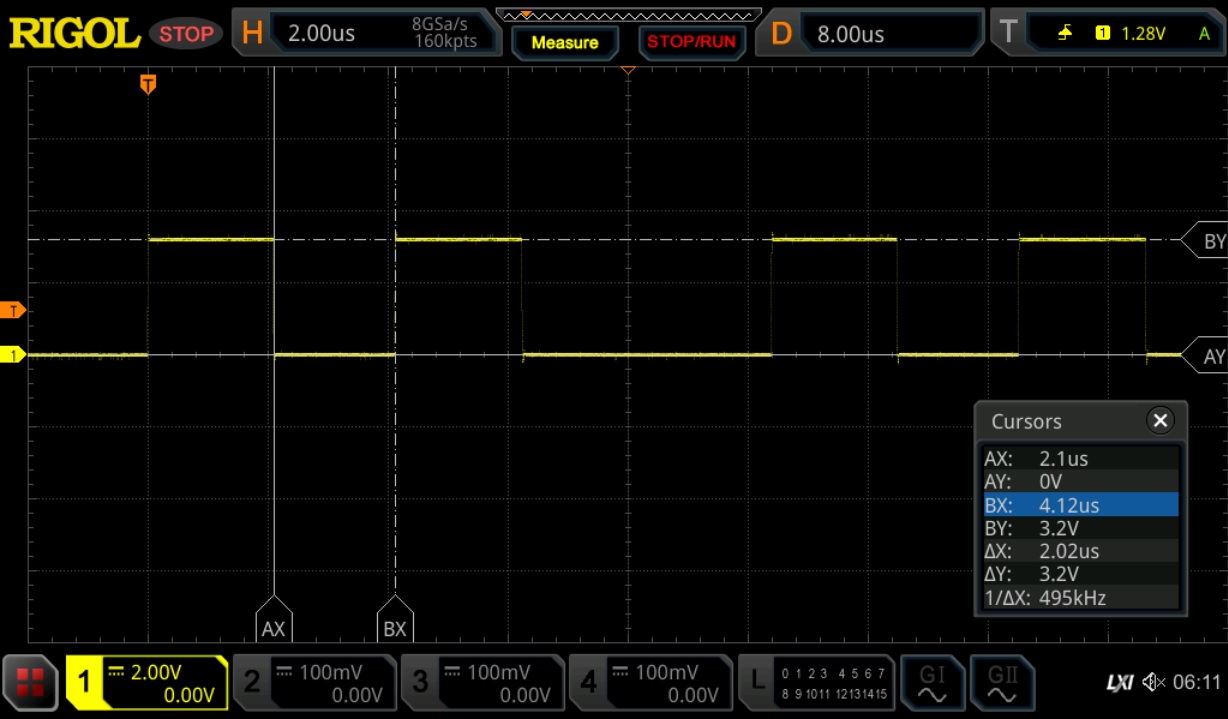The width and height of the screenshot is (1228, 719).
Task: Click the LXI network status icon
Action: pyautogui.click(x=1120, y=683)
